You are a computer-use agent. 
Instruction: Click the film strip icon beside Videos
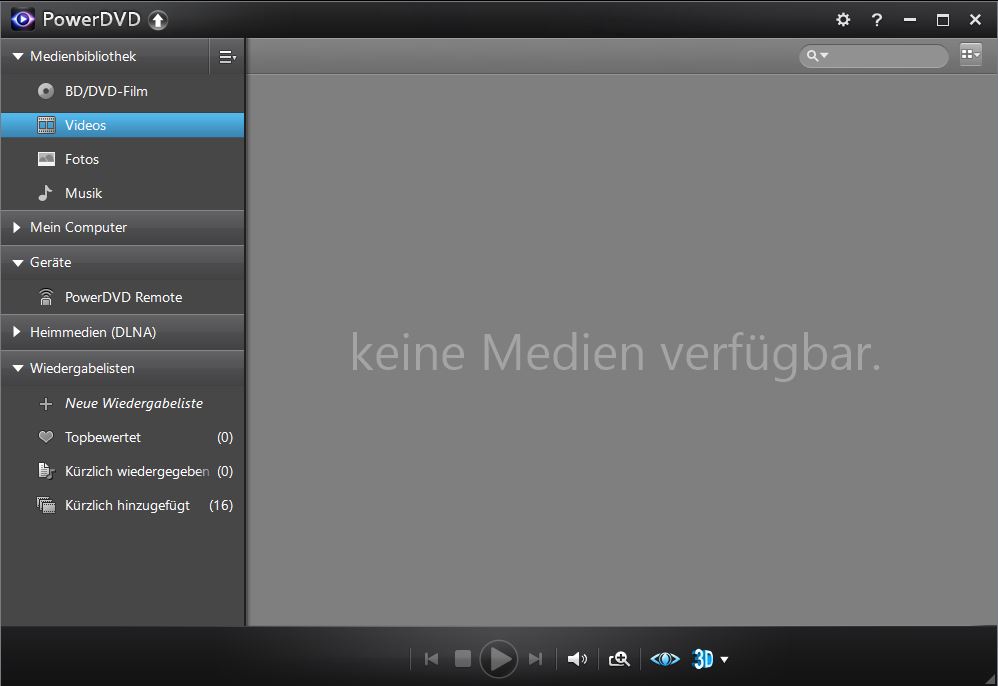point(46,125)
